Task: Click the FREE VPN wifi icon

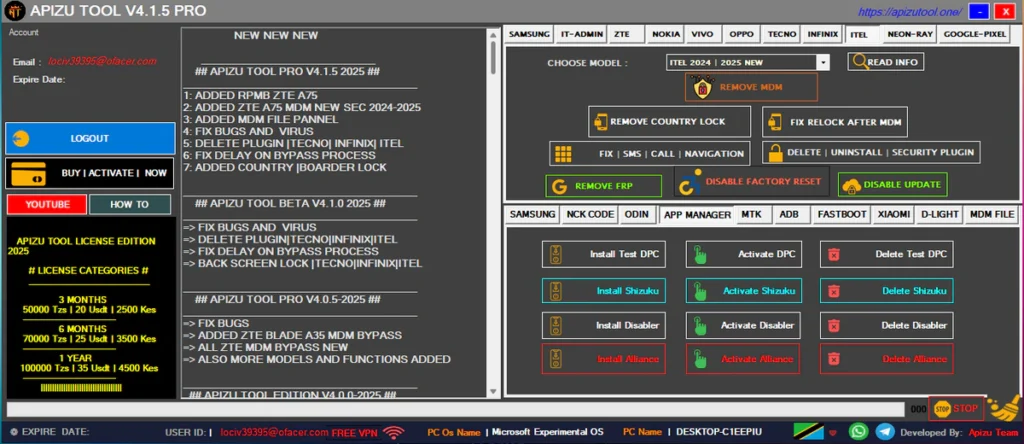Action: pyautogui.click(x=393, y=432)
